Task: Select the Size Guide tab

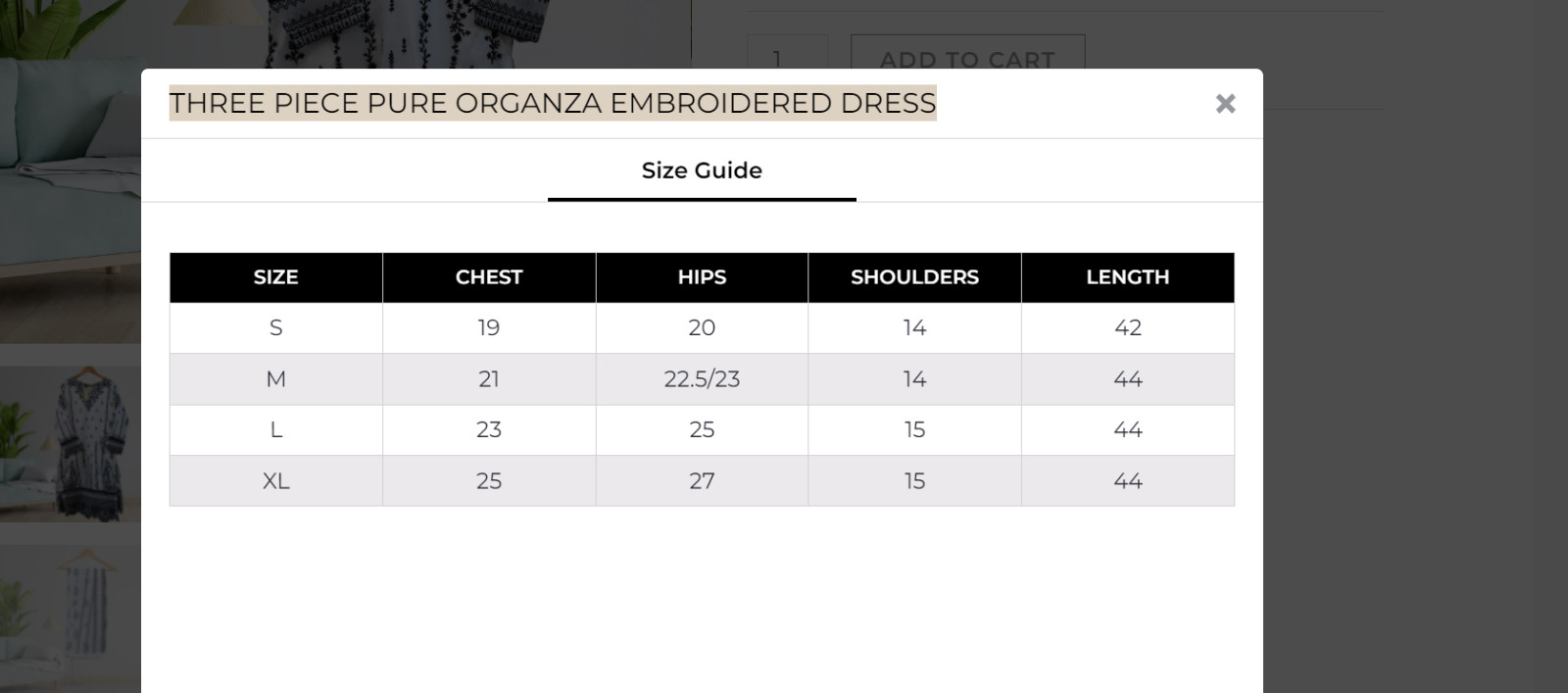Action: 702,171
